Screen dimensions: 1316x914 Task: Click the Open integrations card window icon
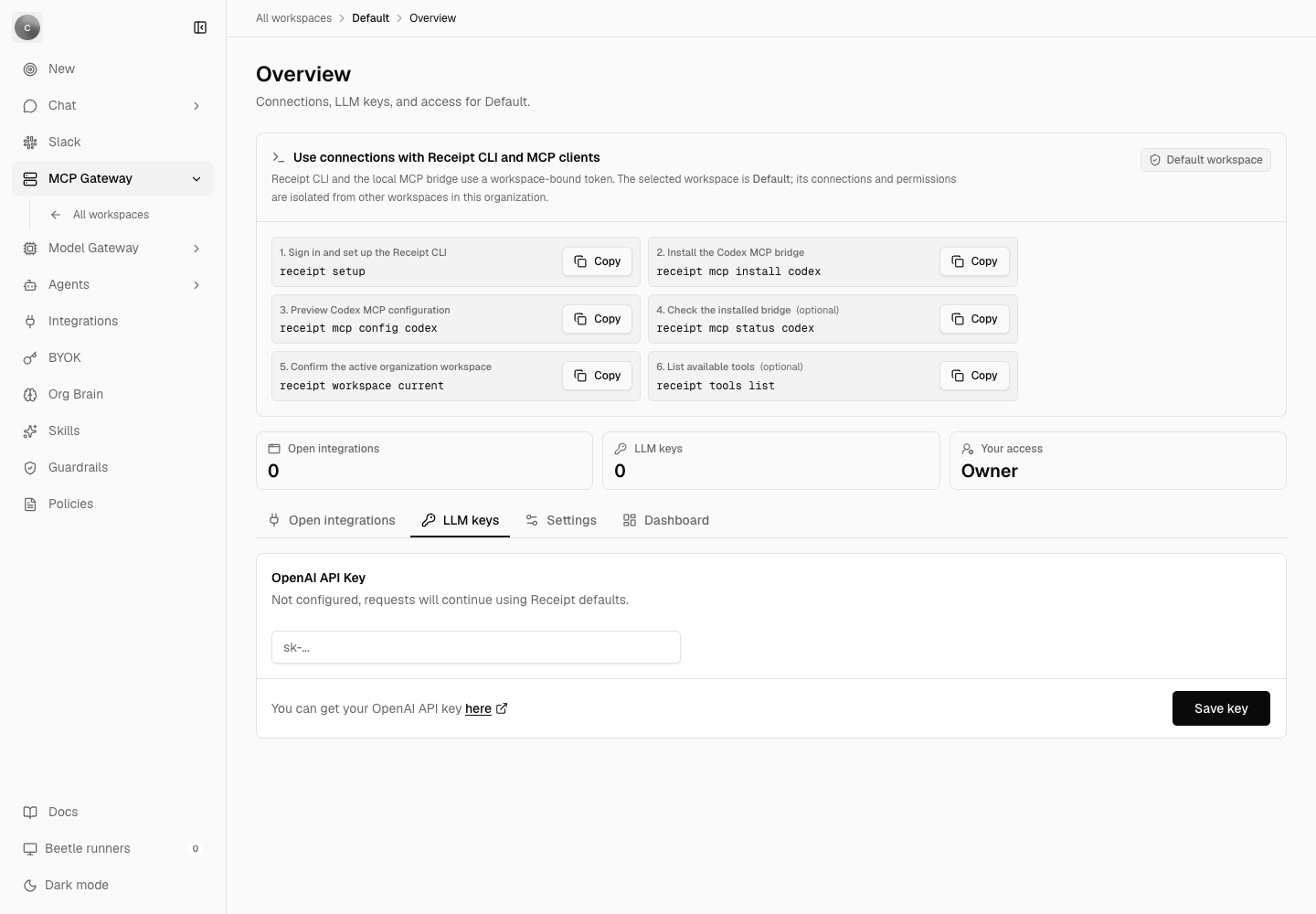tap(274, 449)
